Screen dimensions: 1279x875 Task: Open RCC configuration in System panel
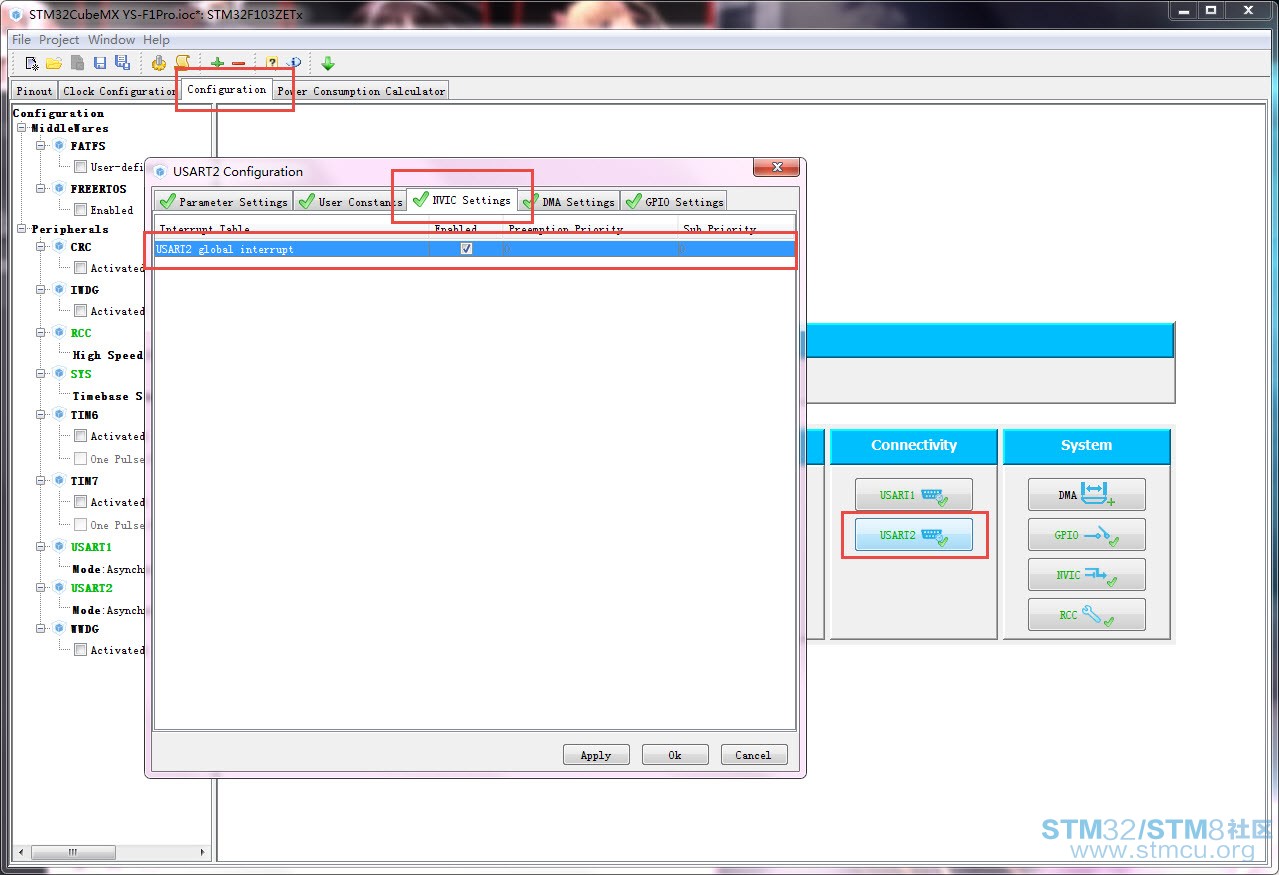click(1086, 614)
